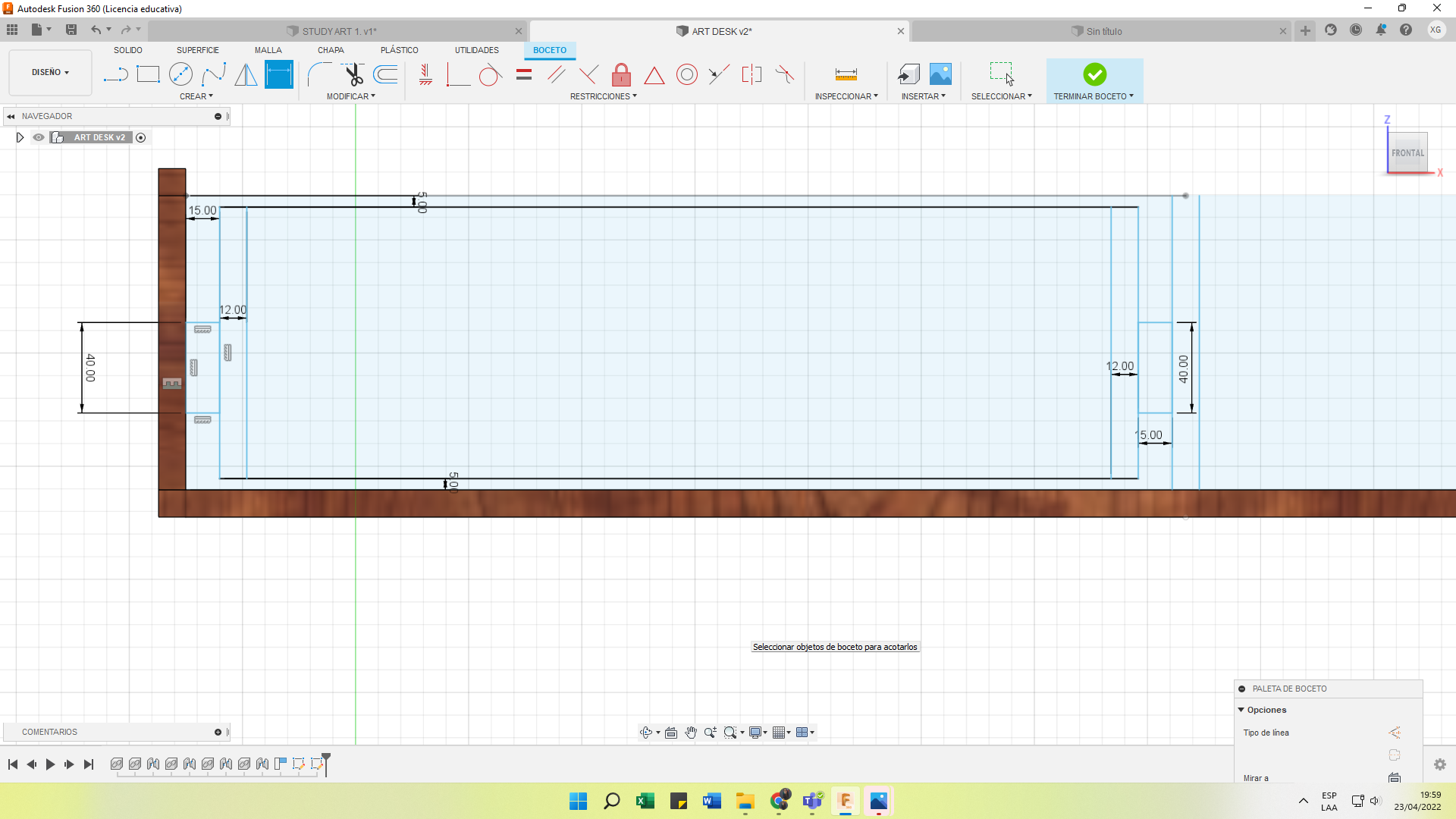Activate the Sketch Dimension tool
The height and width of the screenshot is (819, 1456).
279,74
